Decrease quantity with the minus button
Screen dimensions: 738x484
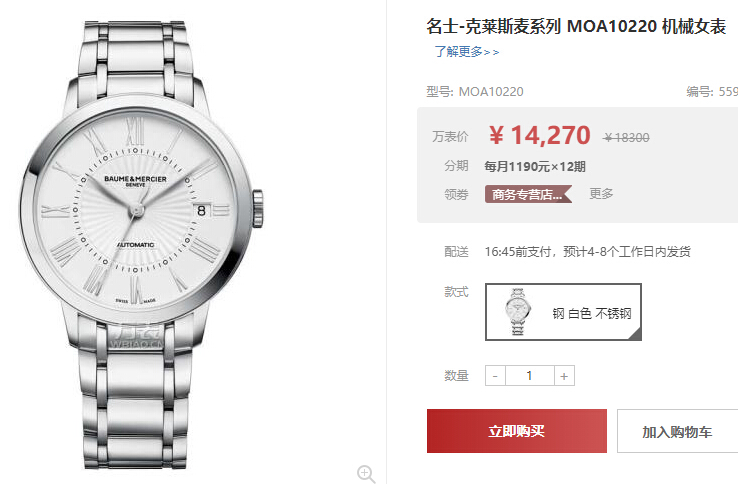[495, 376]
